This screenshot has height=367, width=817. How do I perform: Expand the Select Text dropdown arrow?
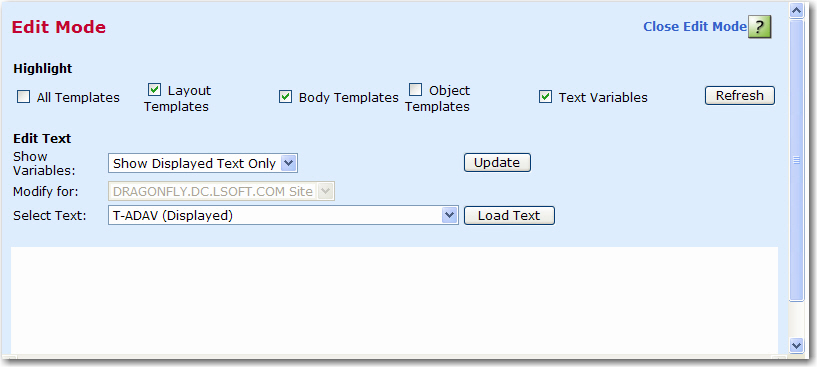449,215
